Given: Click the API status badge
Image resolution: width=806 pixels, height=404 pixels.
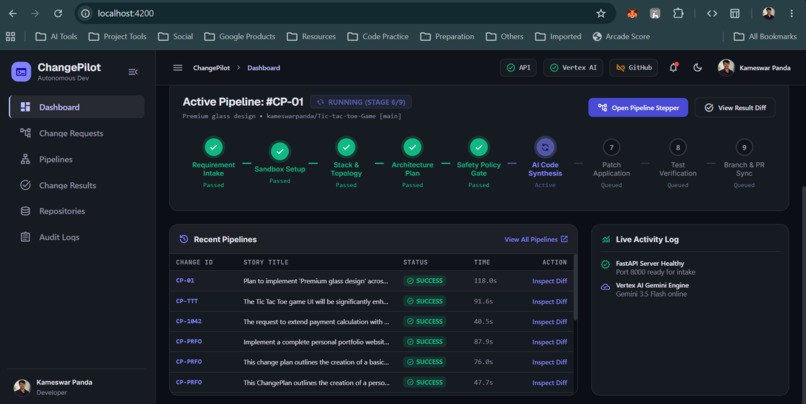Looking at the screenshot, I should 518,68.
